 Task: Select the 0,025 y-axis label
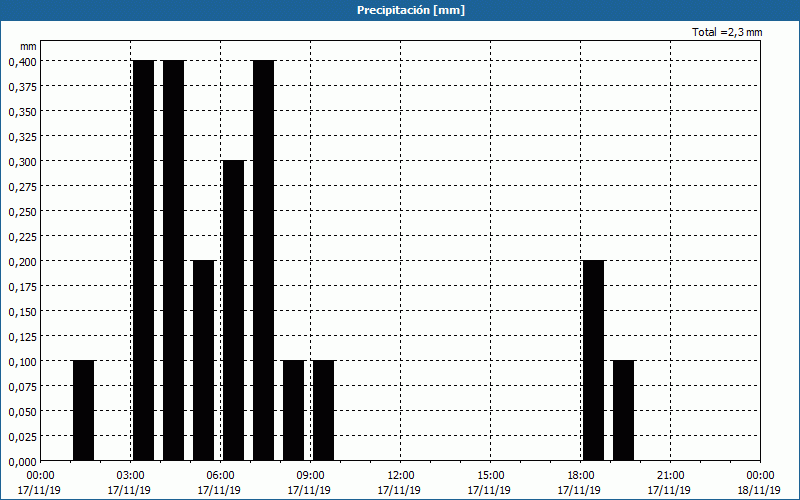[22, 437]
